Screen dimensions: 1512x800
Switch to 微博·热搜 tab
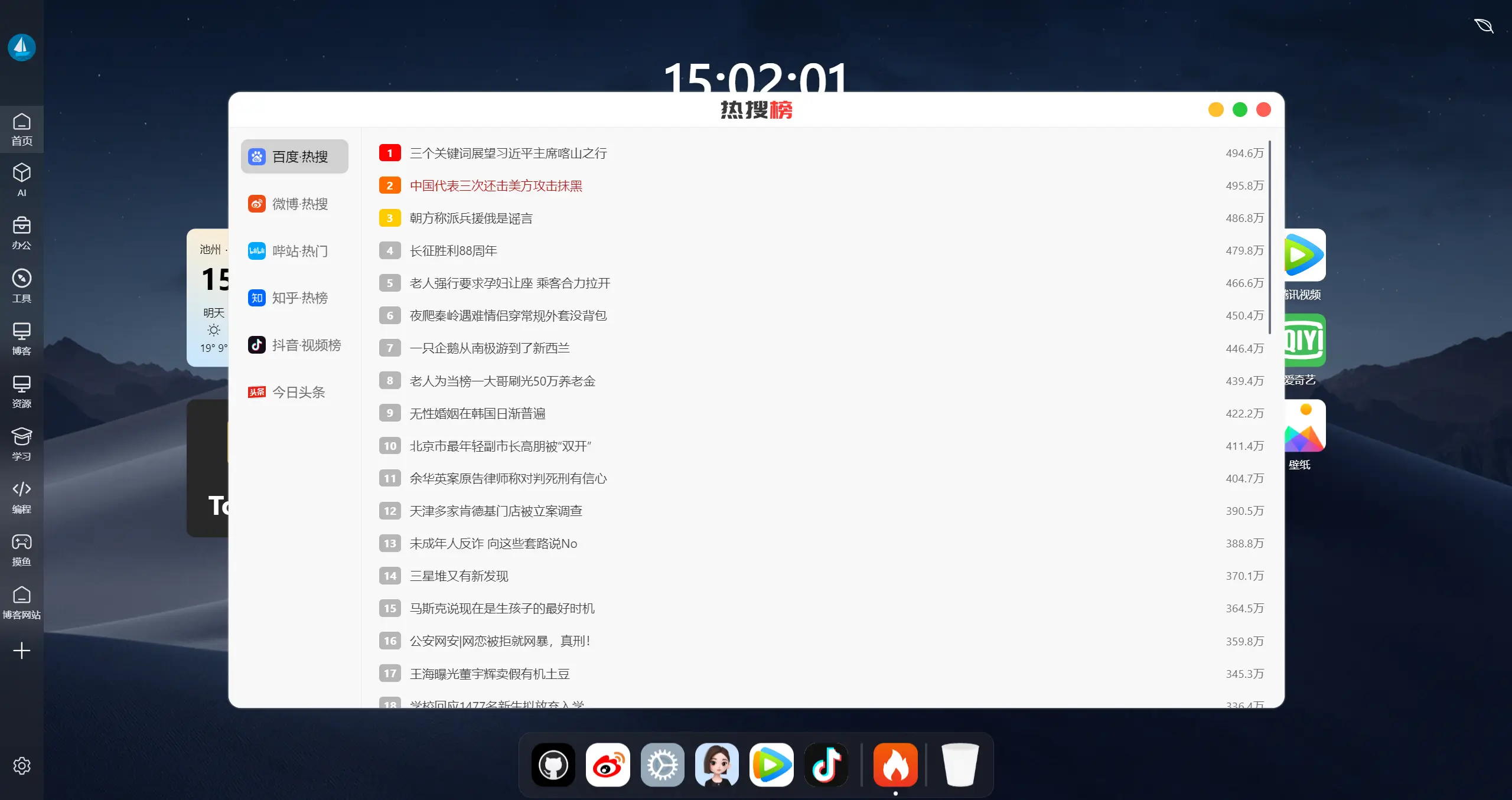point(294,204)
